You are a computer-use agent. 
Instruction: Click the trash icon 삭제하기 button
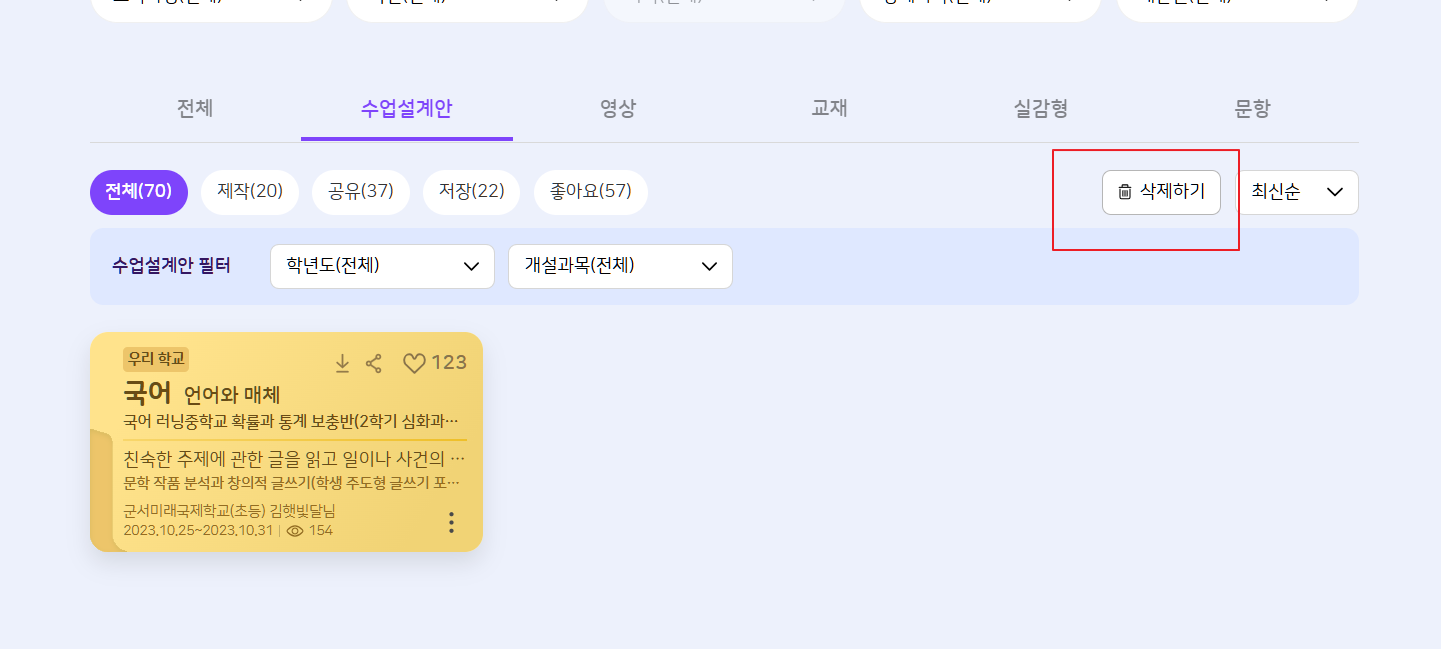point(1161,192)
